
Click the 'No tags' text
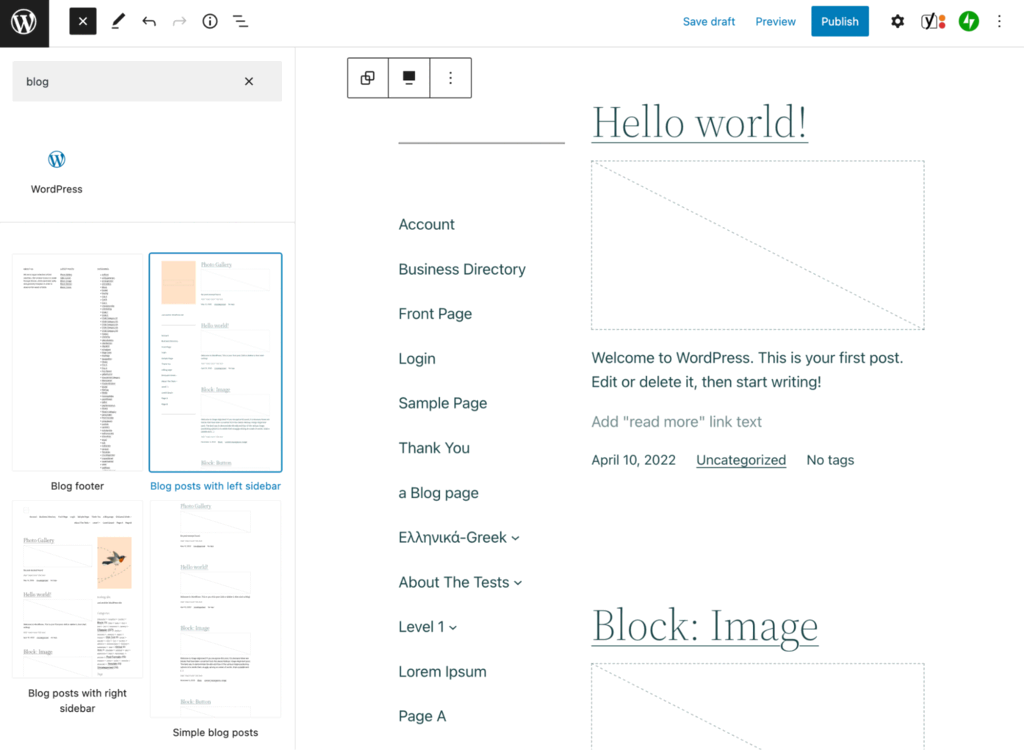[830, 460]
